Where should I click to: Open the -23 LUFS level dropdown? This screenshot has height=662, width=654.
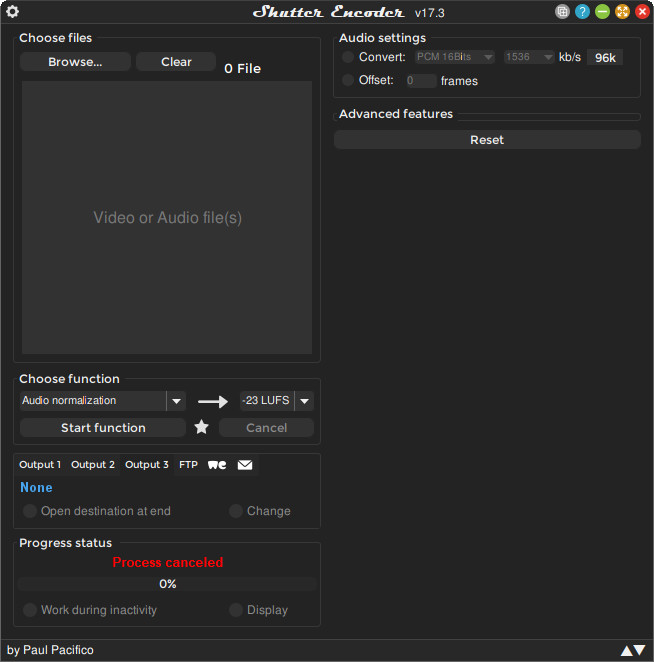[304, 401]
